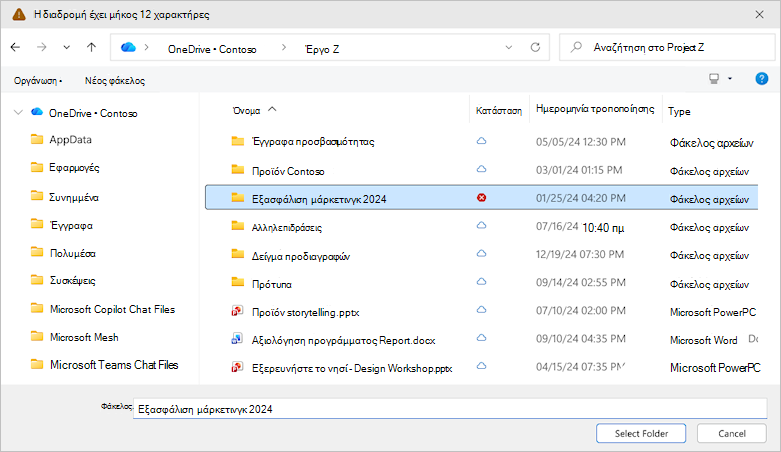781x452 pixels.
Task: Select Εξερευνήστε το νησί - Design Workshop.pptx
Action: [352, 369]
